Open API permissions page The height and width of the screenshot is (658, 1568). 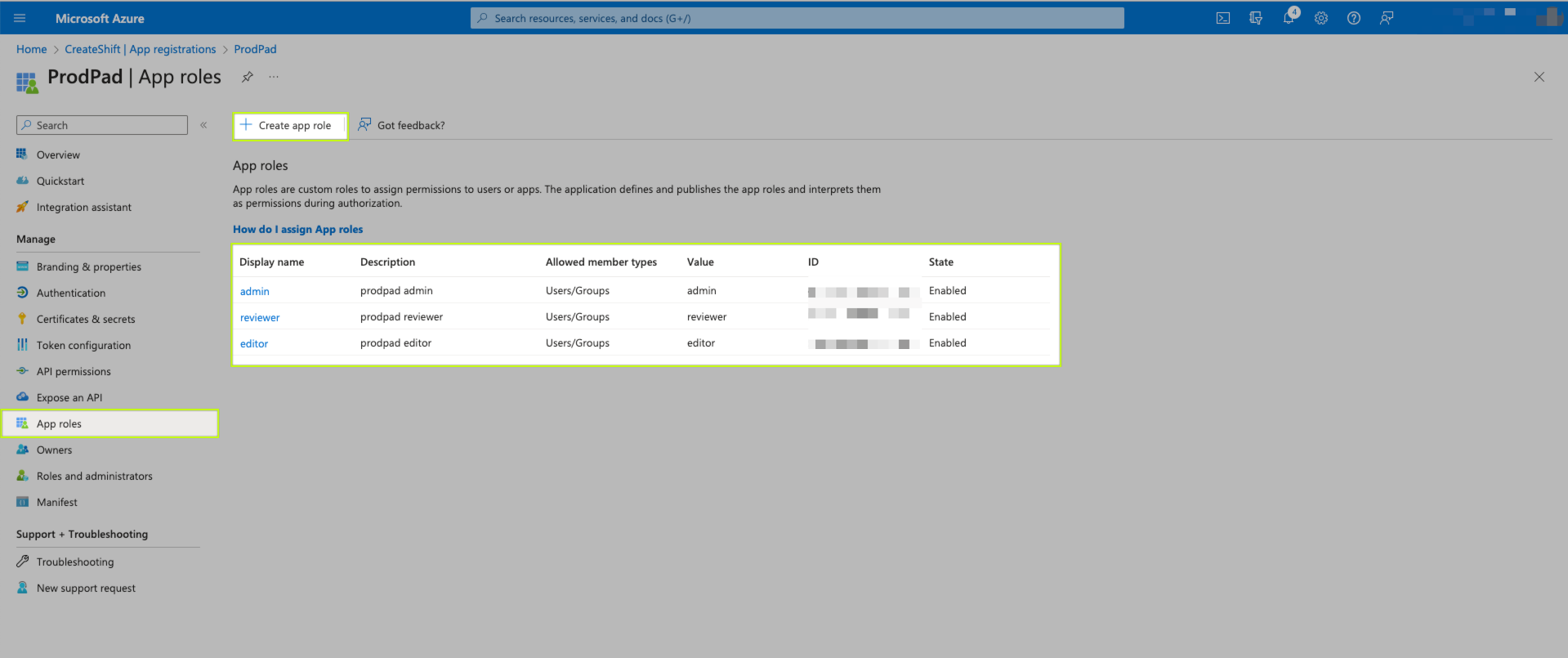pos(74,371)
